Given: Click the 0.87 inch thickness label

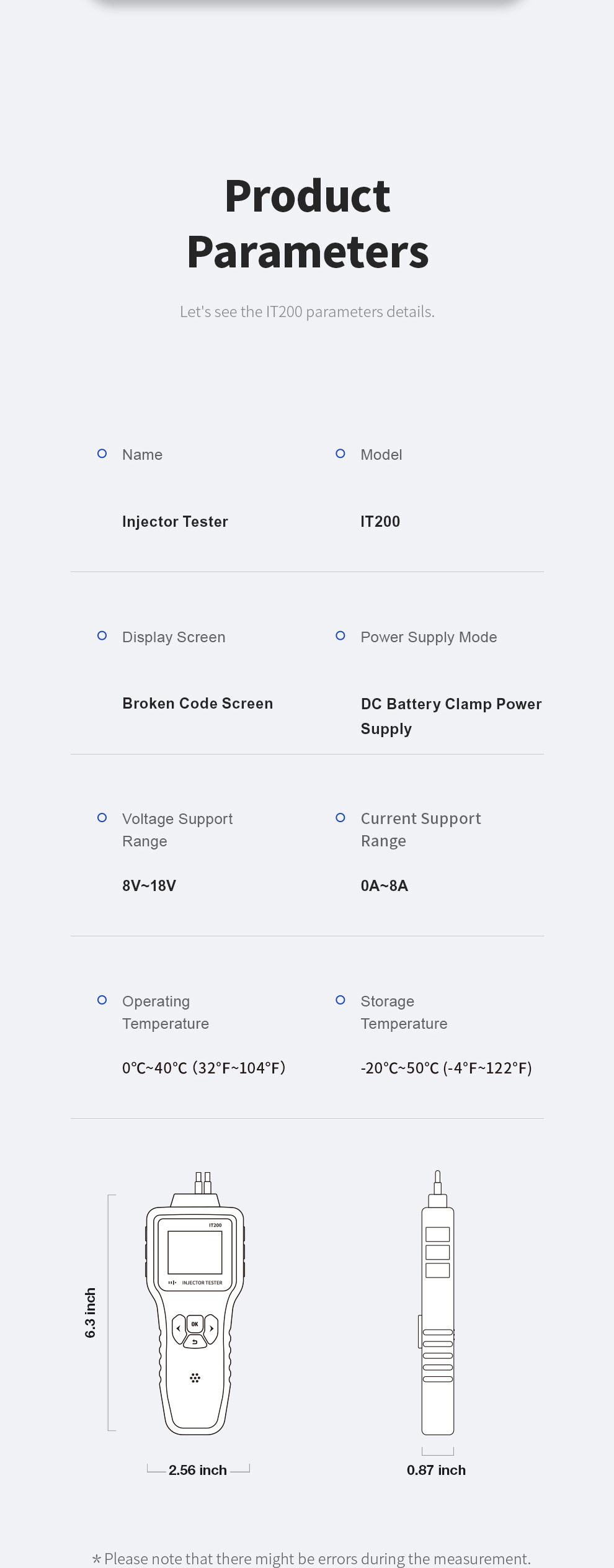Looking at the screenshot, I should (x=436, y=1470).
